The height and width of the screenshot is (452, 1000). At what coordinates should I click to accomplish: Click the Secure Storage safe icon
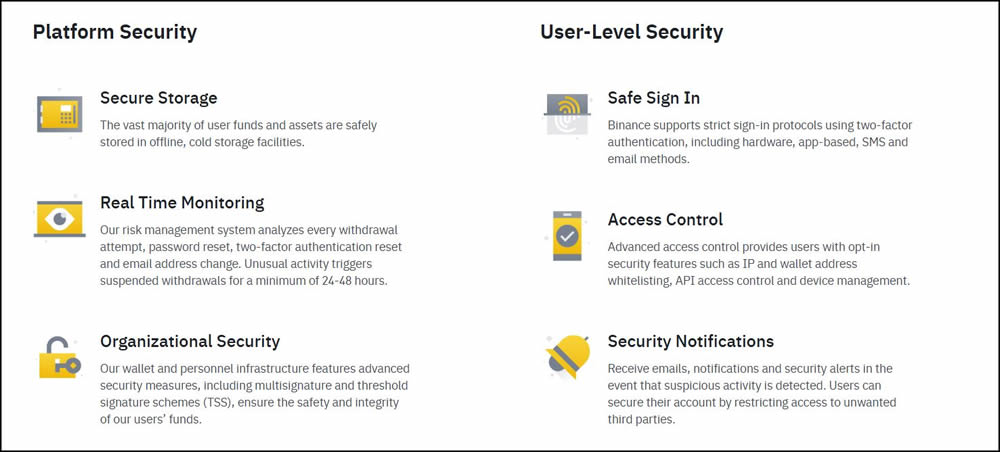[59, 115]
